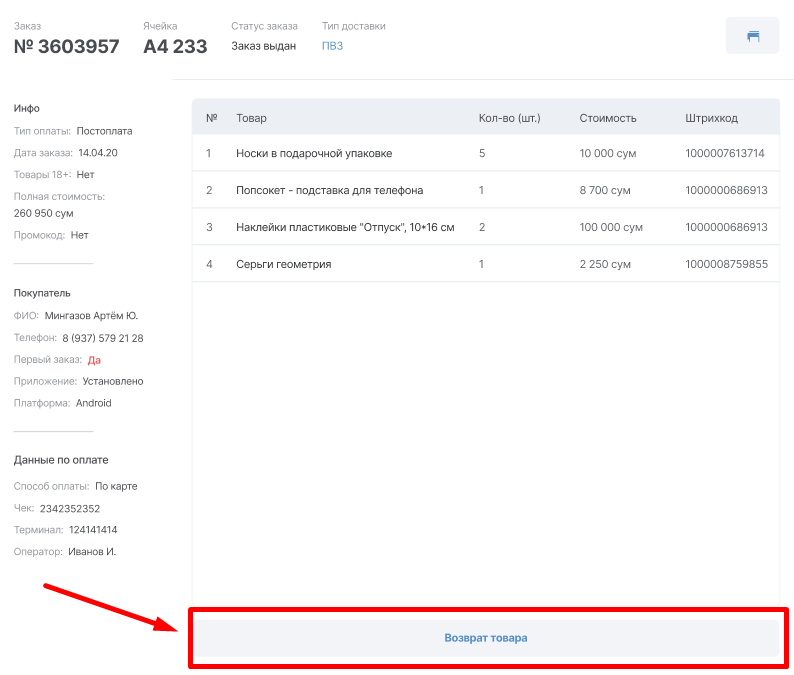Click barcode in the Наклейки row
The height and width of the screenshot is (675, 794).
726,227
